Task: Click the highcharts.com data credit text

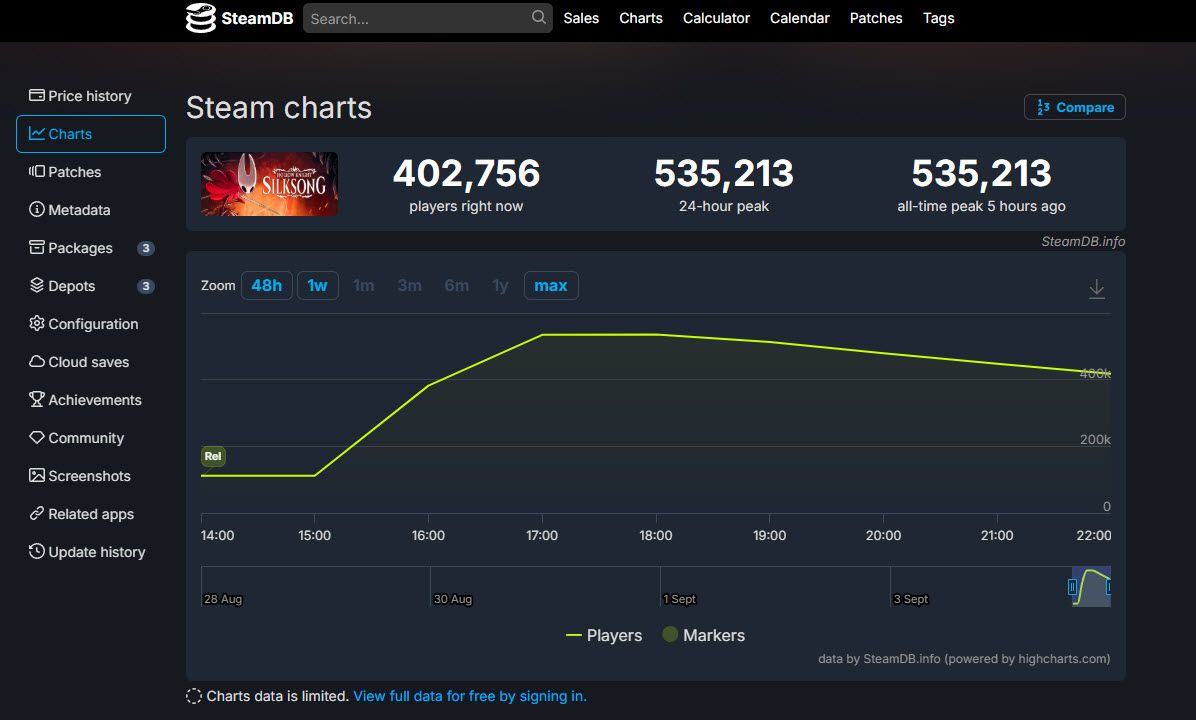Action: (x=964, y=659)
